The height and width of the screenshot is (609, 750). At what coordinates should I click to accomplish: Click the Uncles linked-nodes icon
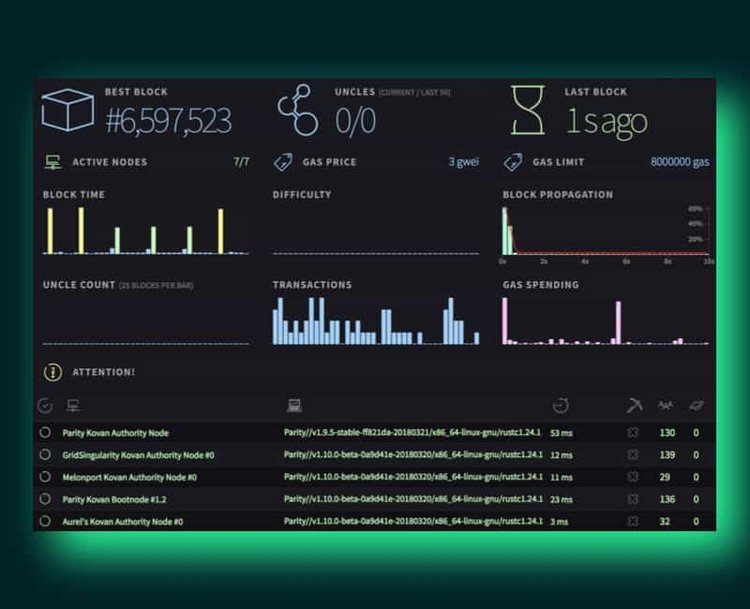coord(297,112)
